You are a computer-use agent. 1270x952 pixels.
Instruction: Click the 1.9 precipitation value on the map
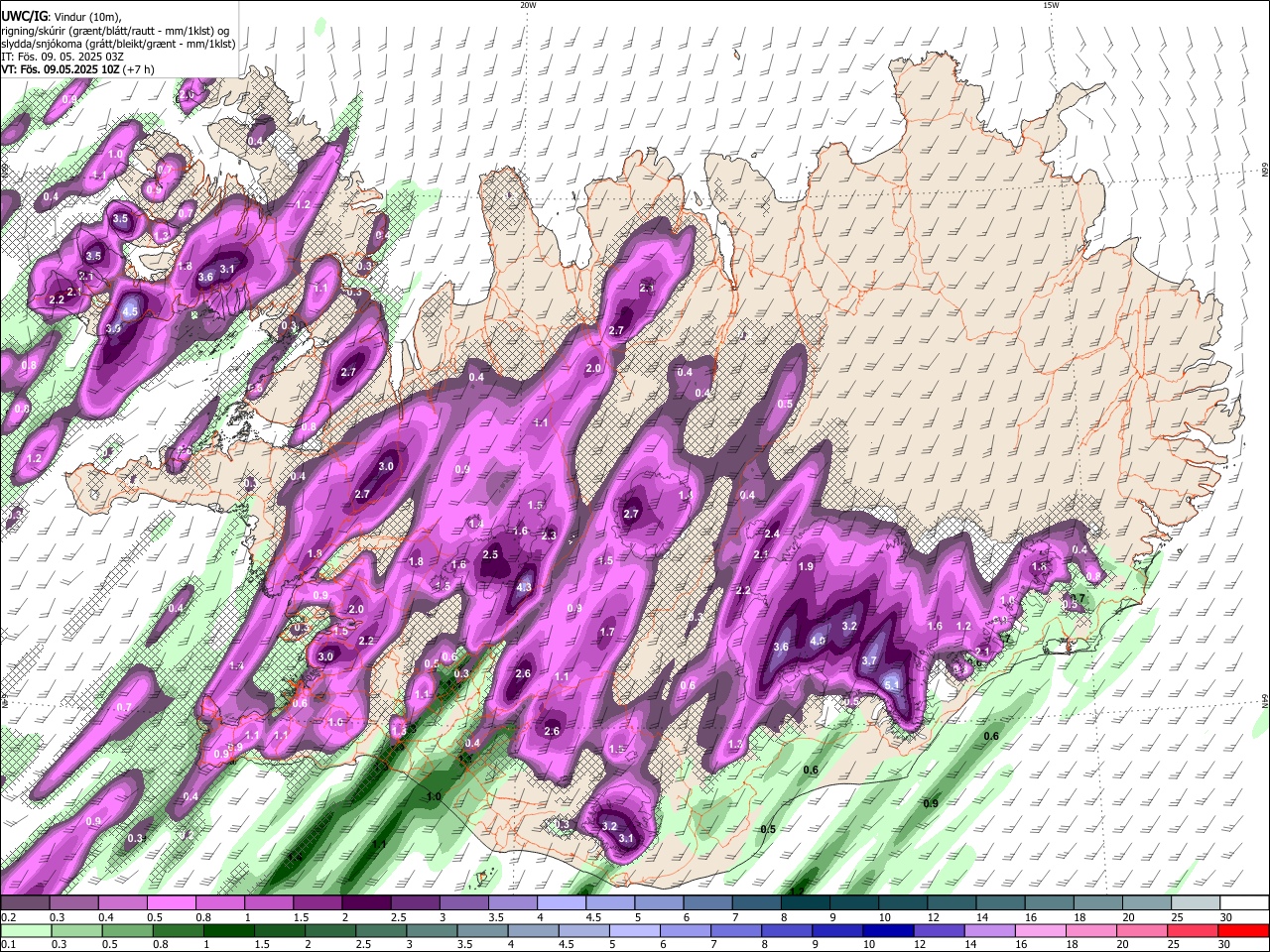[806, 566]
